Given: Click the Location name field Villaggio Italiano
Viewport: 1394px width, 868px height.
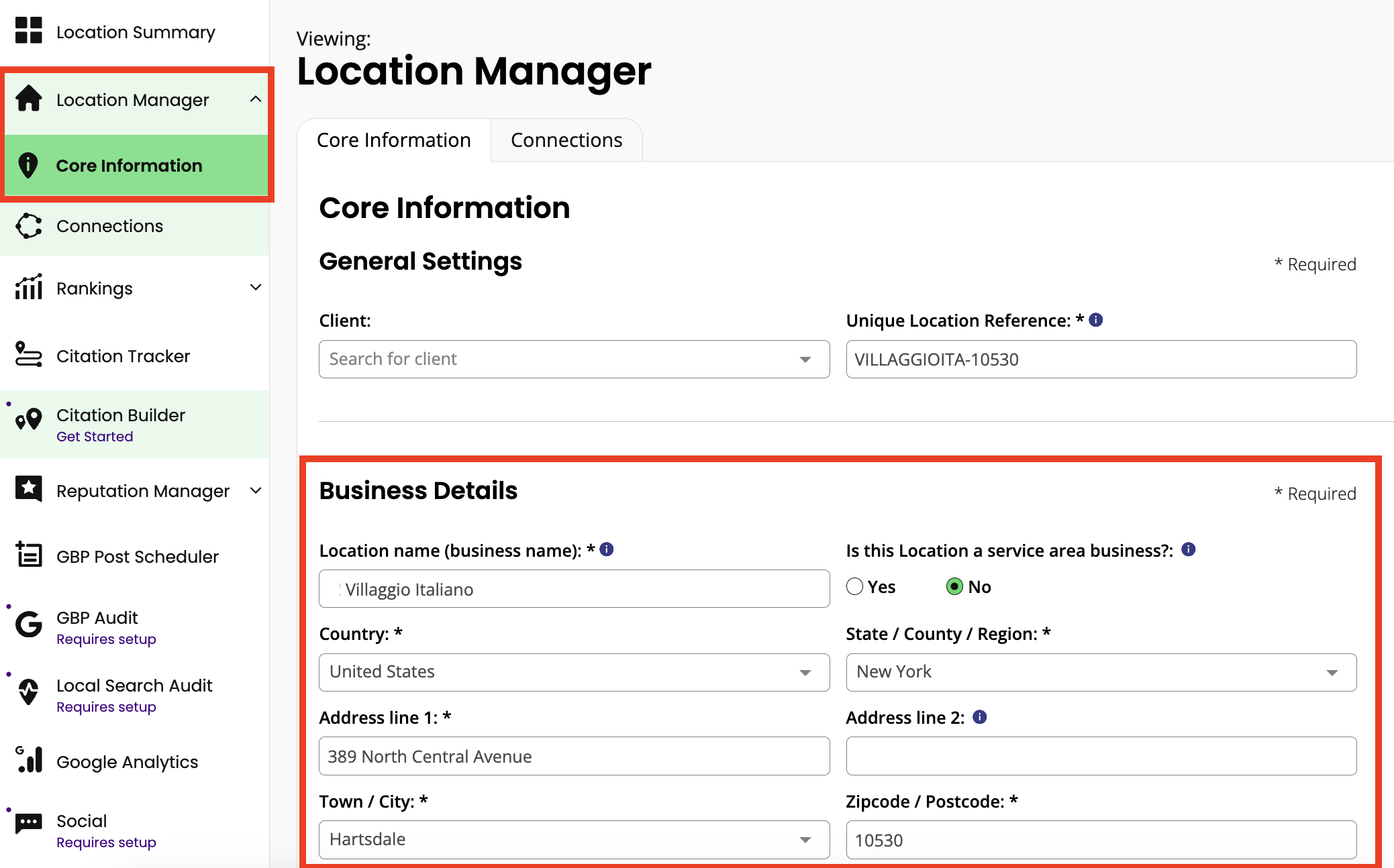Looking at the screenshot, I should point(575,589).
